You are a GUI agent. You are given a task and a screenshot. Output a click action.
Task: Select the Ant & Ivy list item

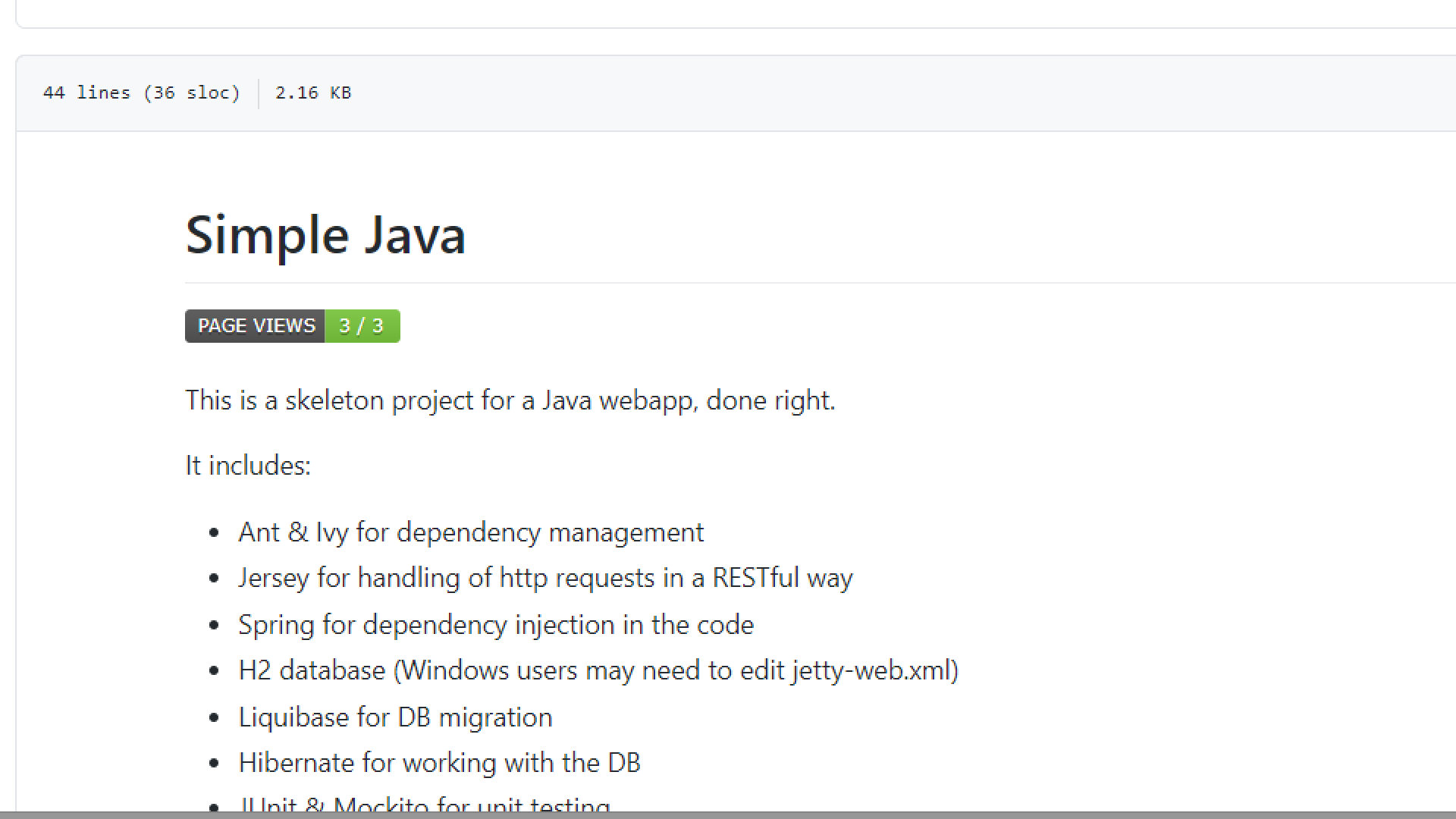(470, 532)
